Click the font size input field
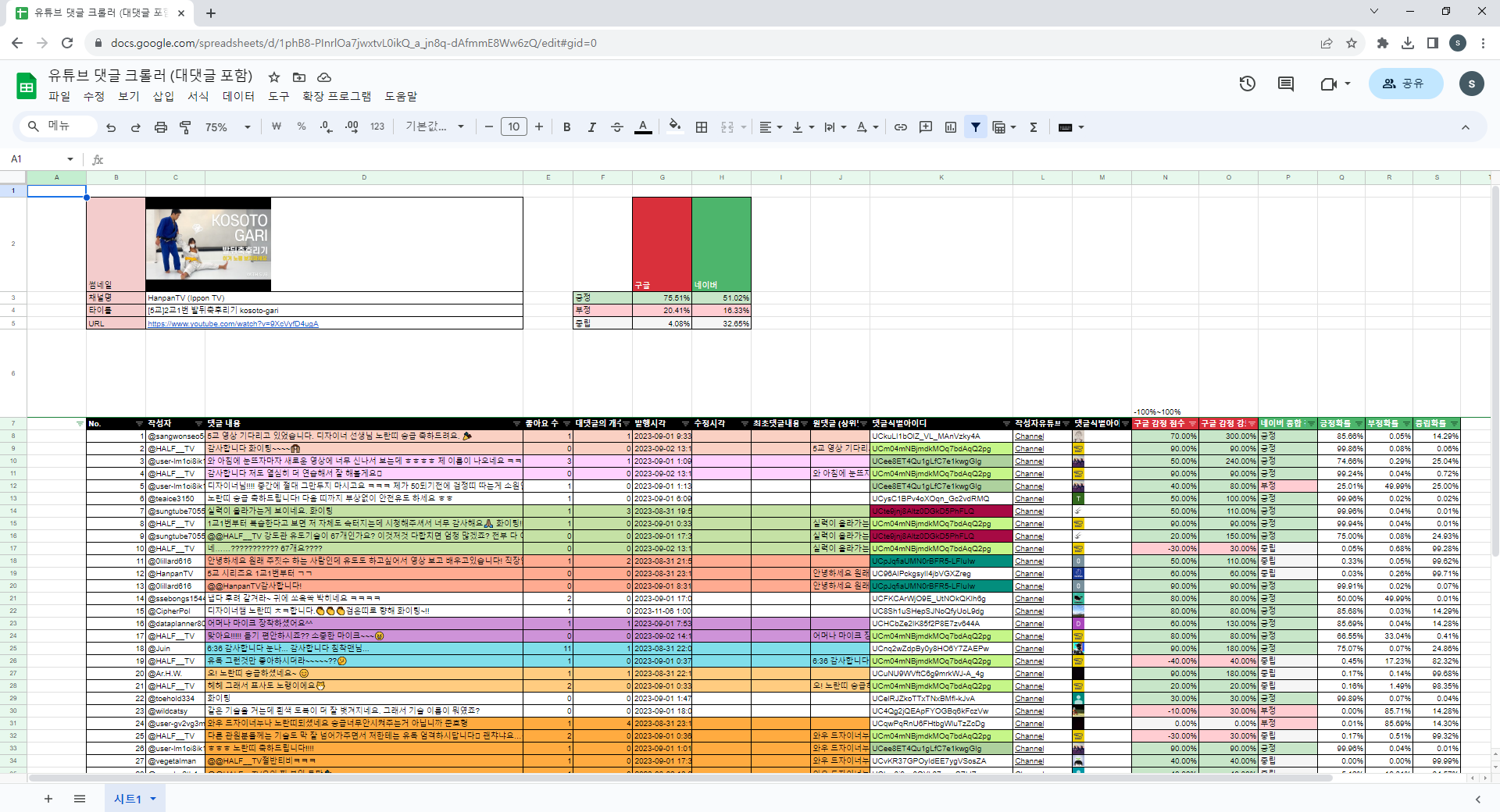Image resolution: width=1500 pixels, height=812 pixels. click(x=513, y=127)
